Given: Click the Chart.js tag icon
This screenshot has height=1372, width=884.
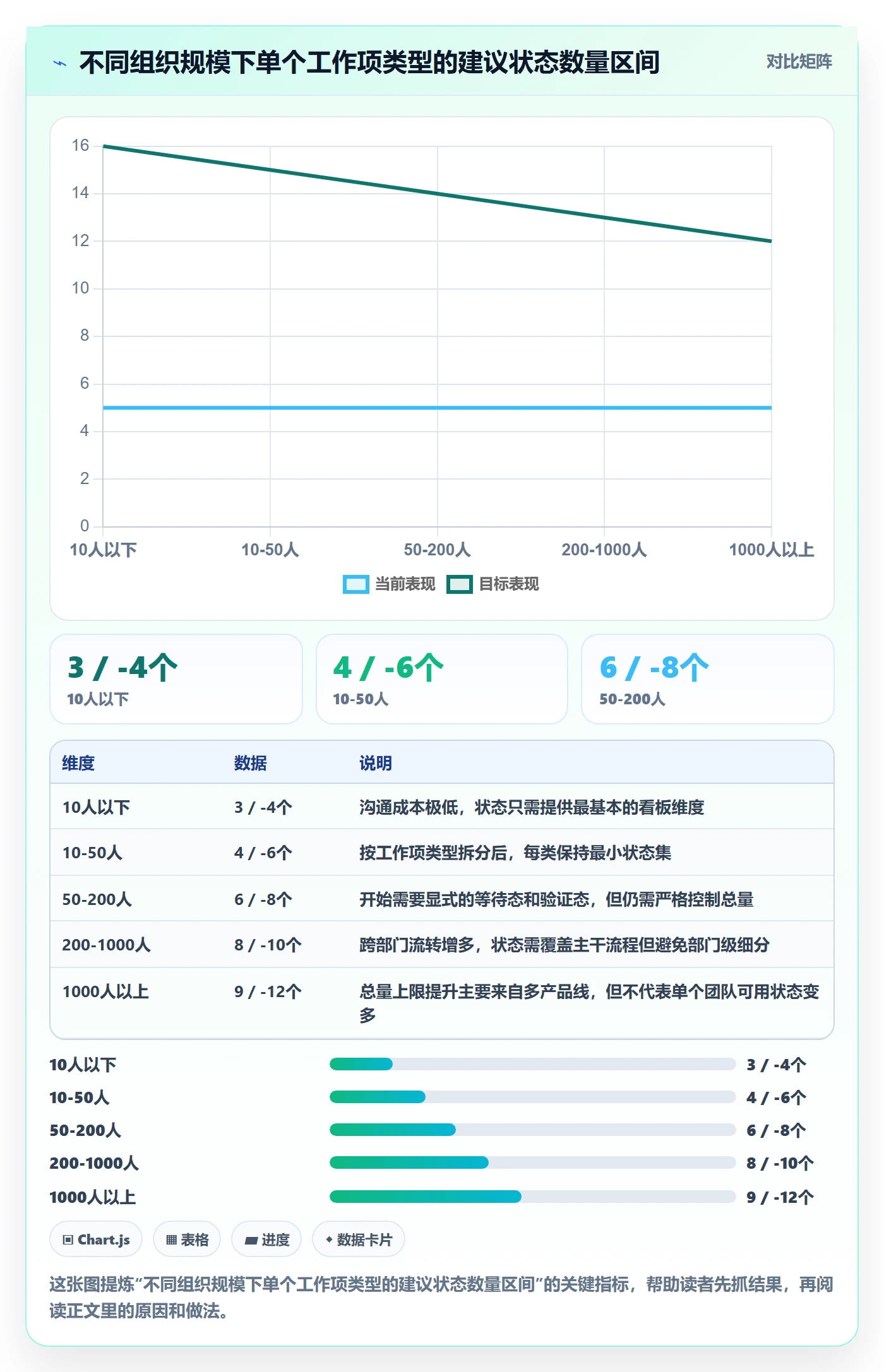Looking at the screenshot, I should [x=68, y=1239].
